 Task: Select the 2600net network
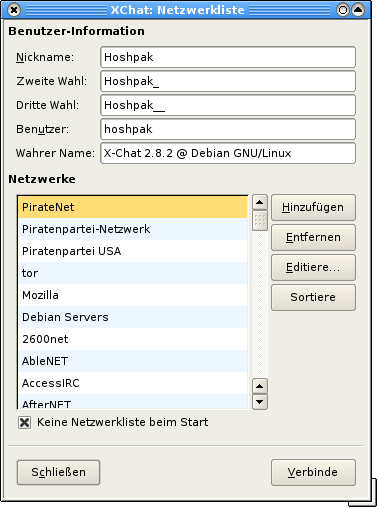133,339
